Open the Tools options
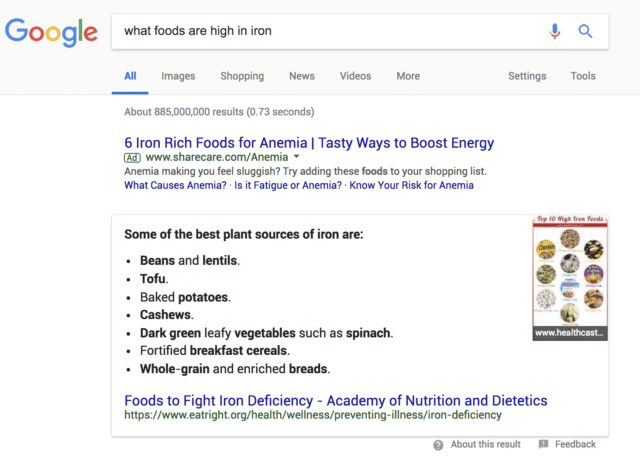 point(583,76)
